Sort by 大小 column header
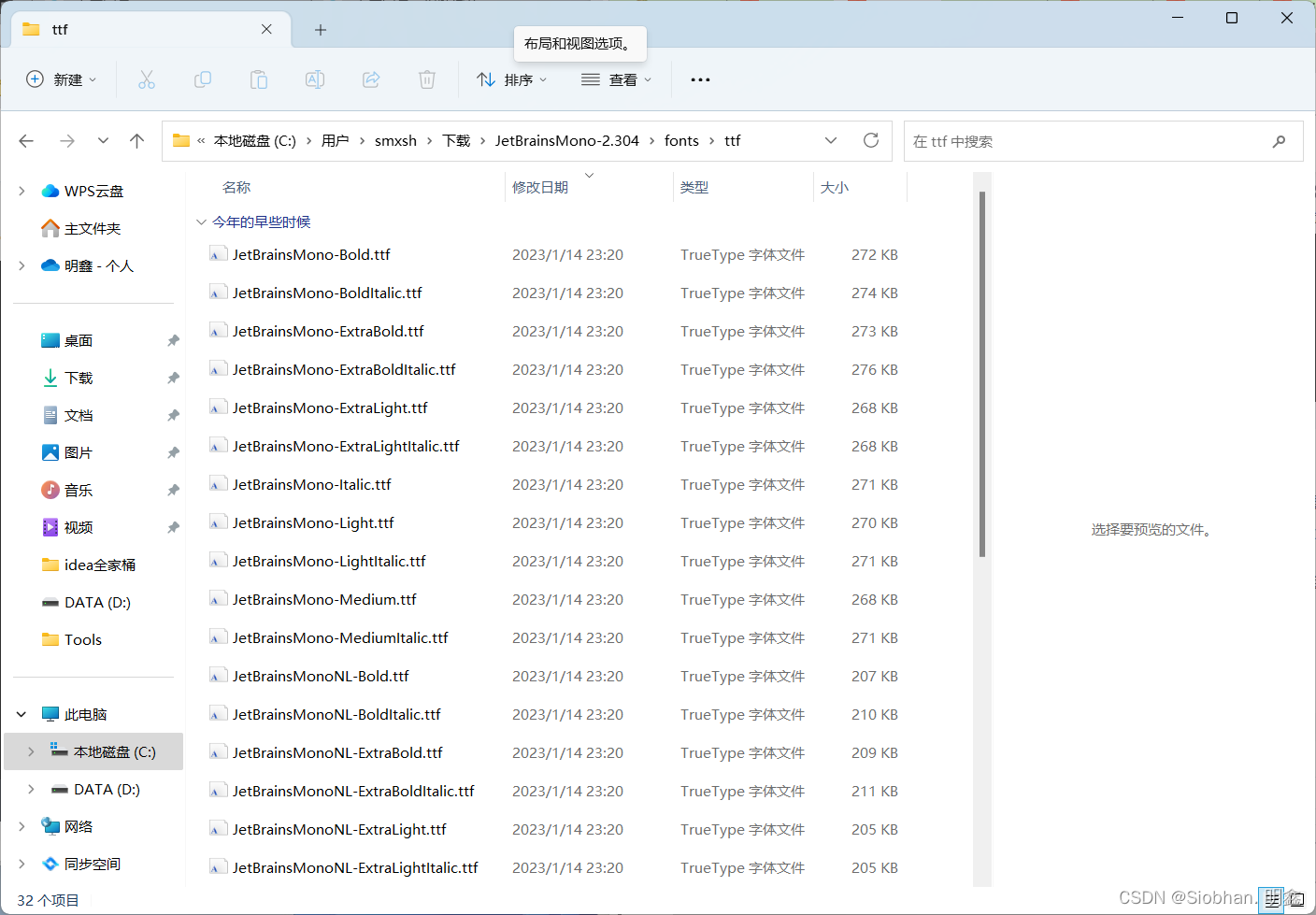This screenshot has height=915, width=1316. [835, 187]
